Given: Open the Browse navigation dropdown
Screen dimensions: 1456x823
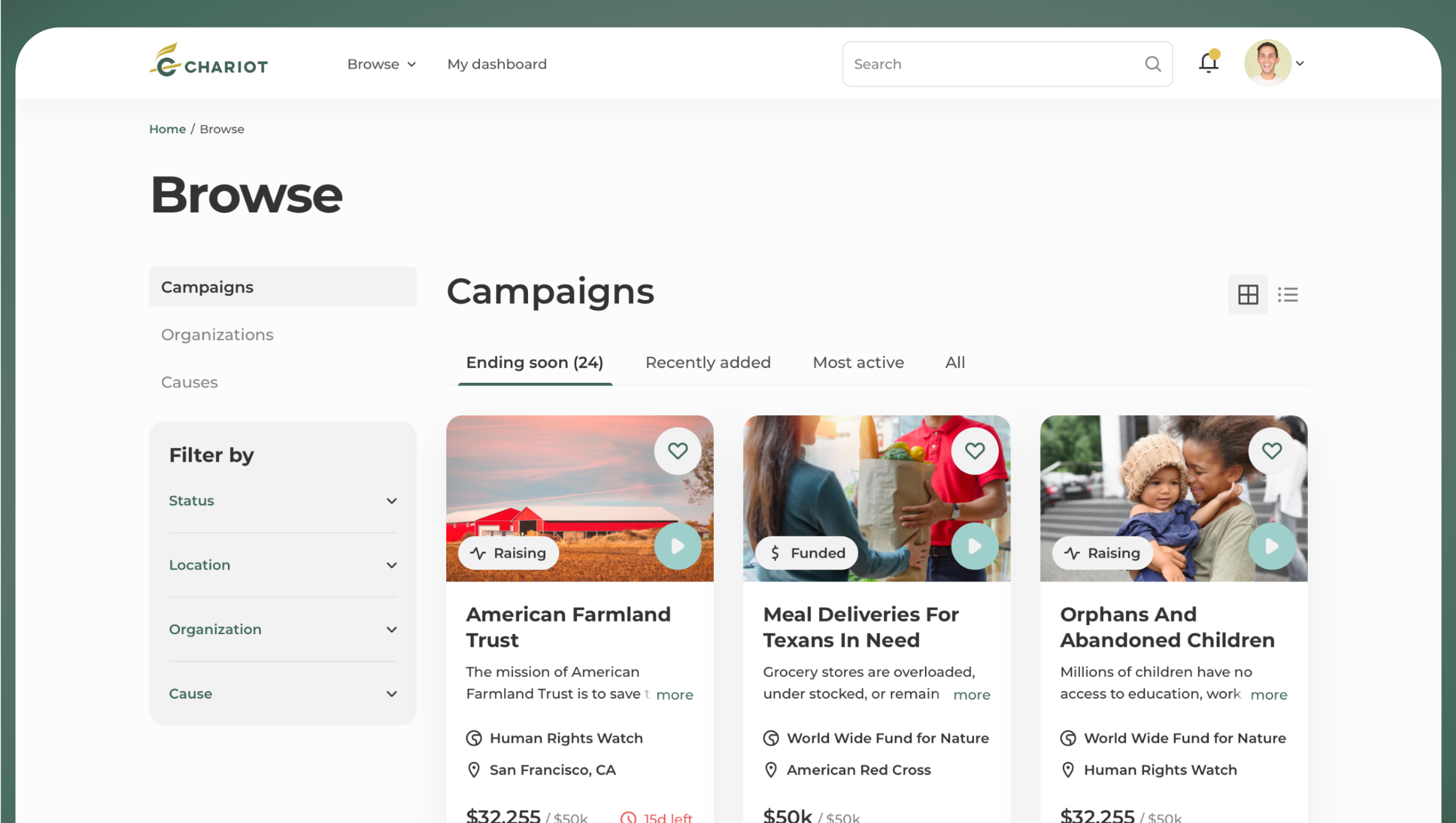Looking at the screenshot, I should pyautogui.click(x=381, y=64).
